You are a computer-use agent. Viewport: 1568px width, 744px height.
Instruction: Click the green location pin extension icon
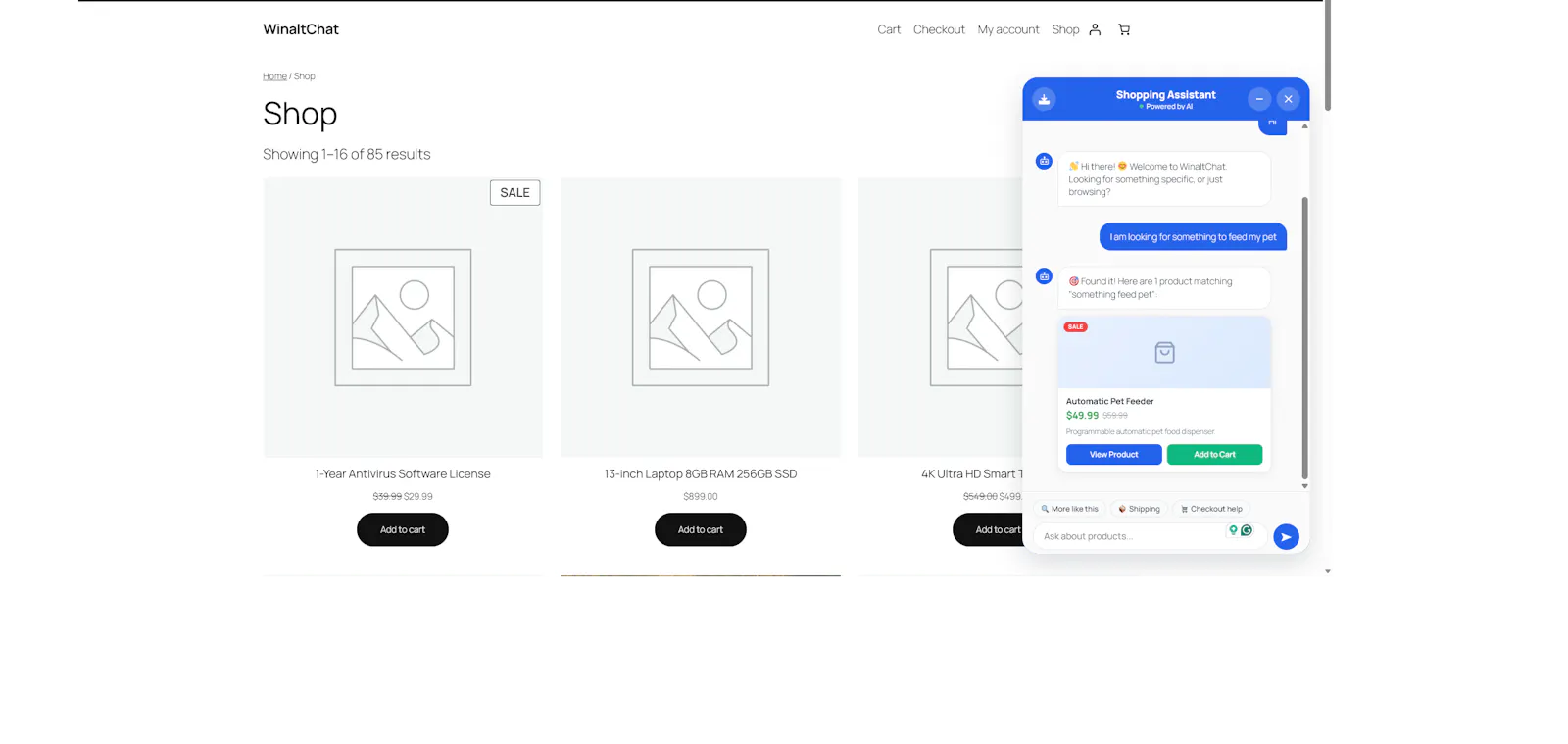(x=1233, y=530)
